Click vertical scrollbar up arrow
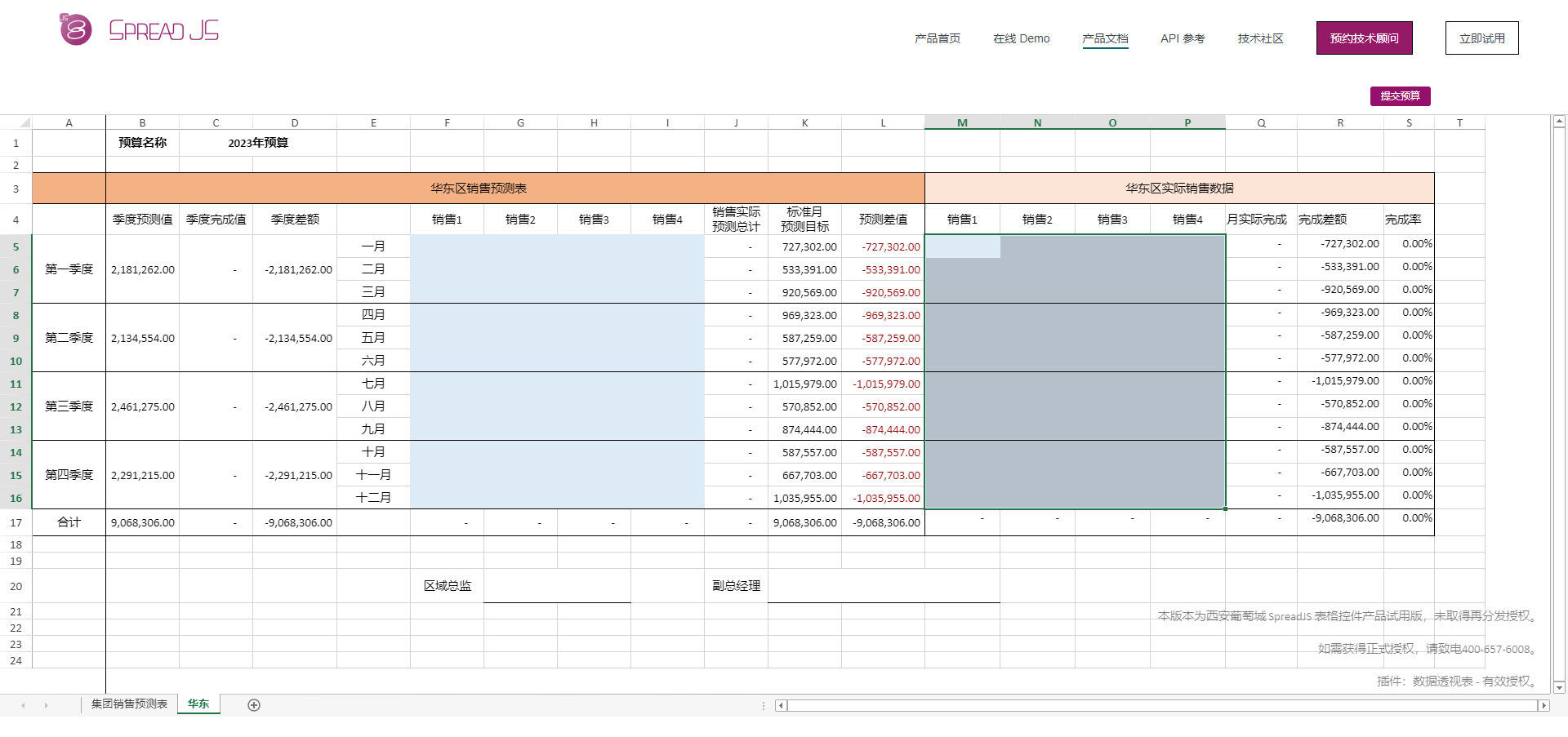Screen dimensions: 1568x737 [x=1559, y=122]
